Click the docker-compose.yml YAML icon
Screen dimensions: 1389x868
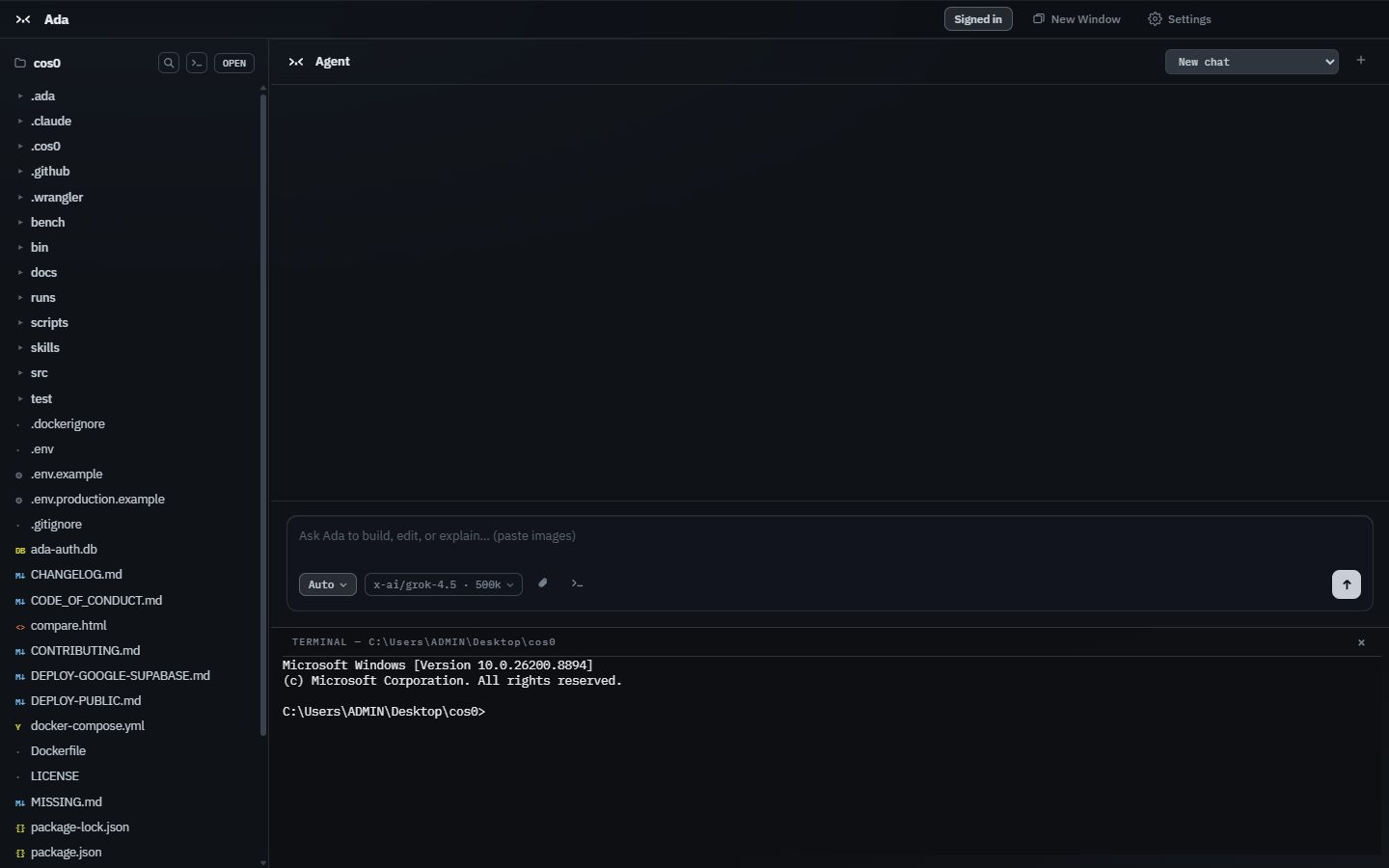[18, 726]
